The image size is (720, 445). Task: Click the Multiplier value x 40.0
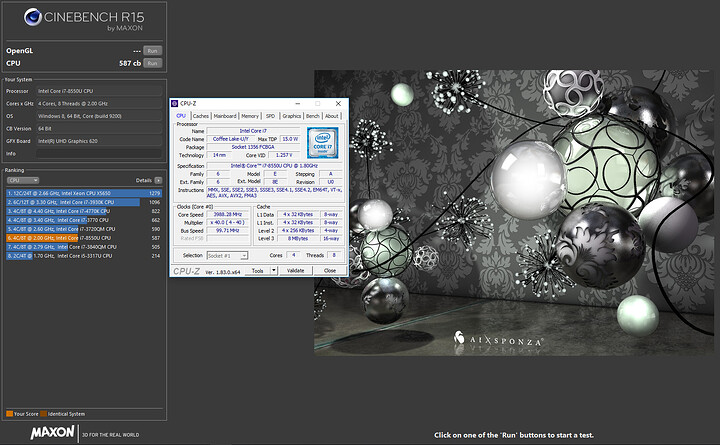click(x=228, y=223)
